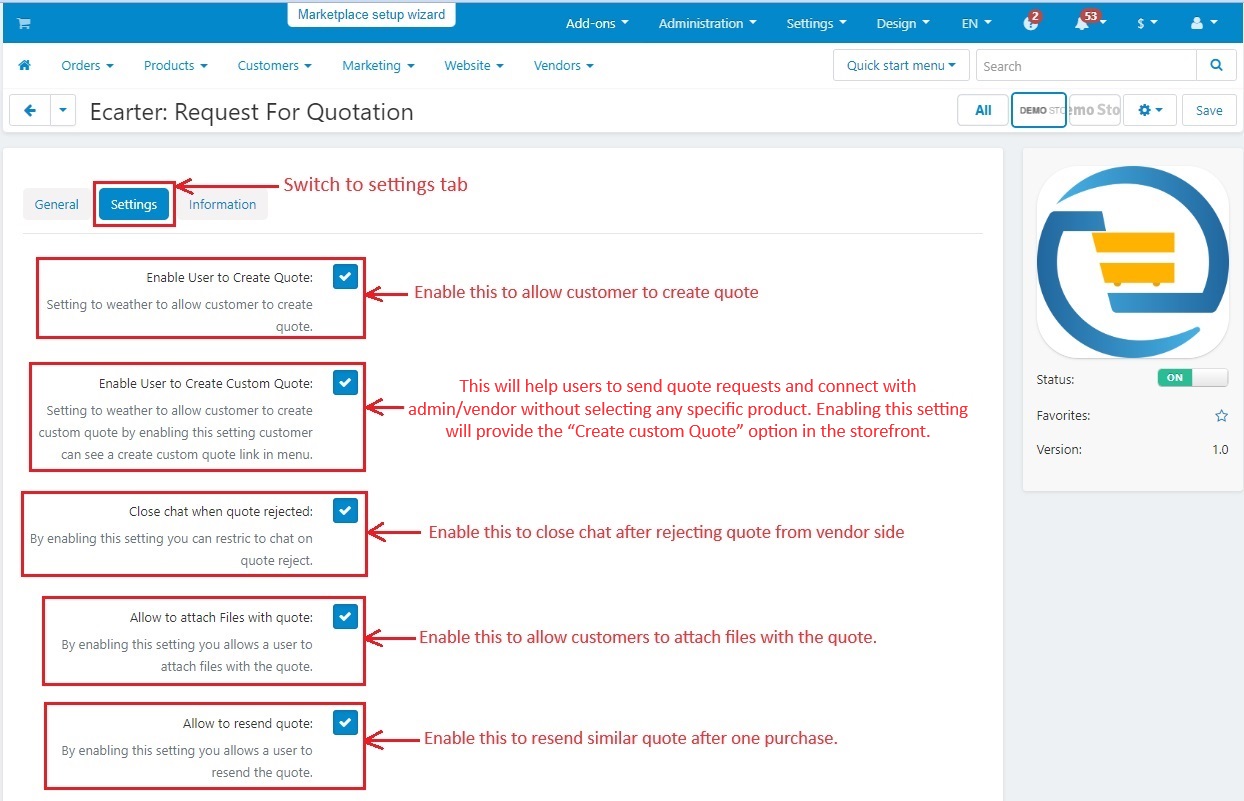This screenshot has height=801, width=1244.
Task: Toggle Enable User to Create Quote checkbox
Action: point(345,277)
